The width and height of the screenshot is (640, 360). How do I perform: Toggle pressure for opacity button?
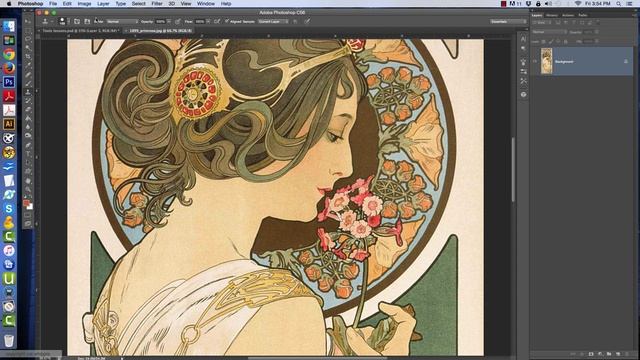(x=178, y=21)
